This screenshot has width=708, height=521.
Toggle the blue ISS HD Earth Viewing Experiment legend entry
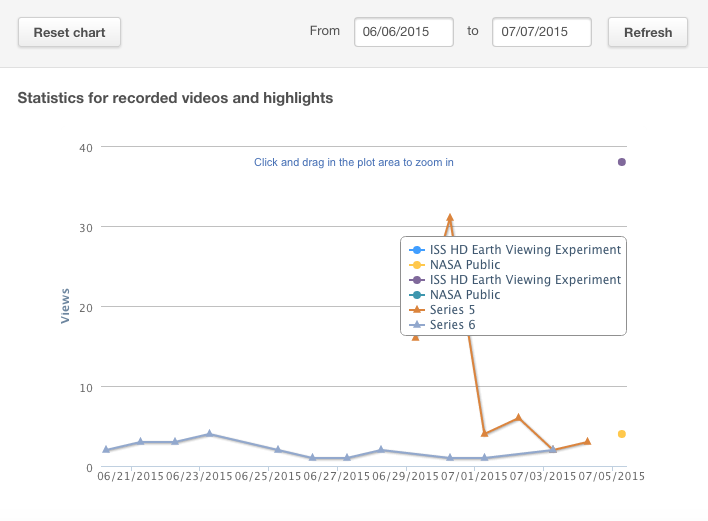(x=515, y=250)
